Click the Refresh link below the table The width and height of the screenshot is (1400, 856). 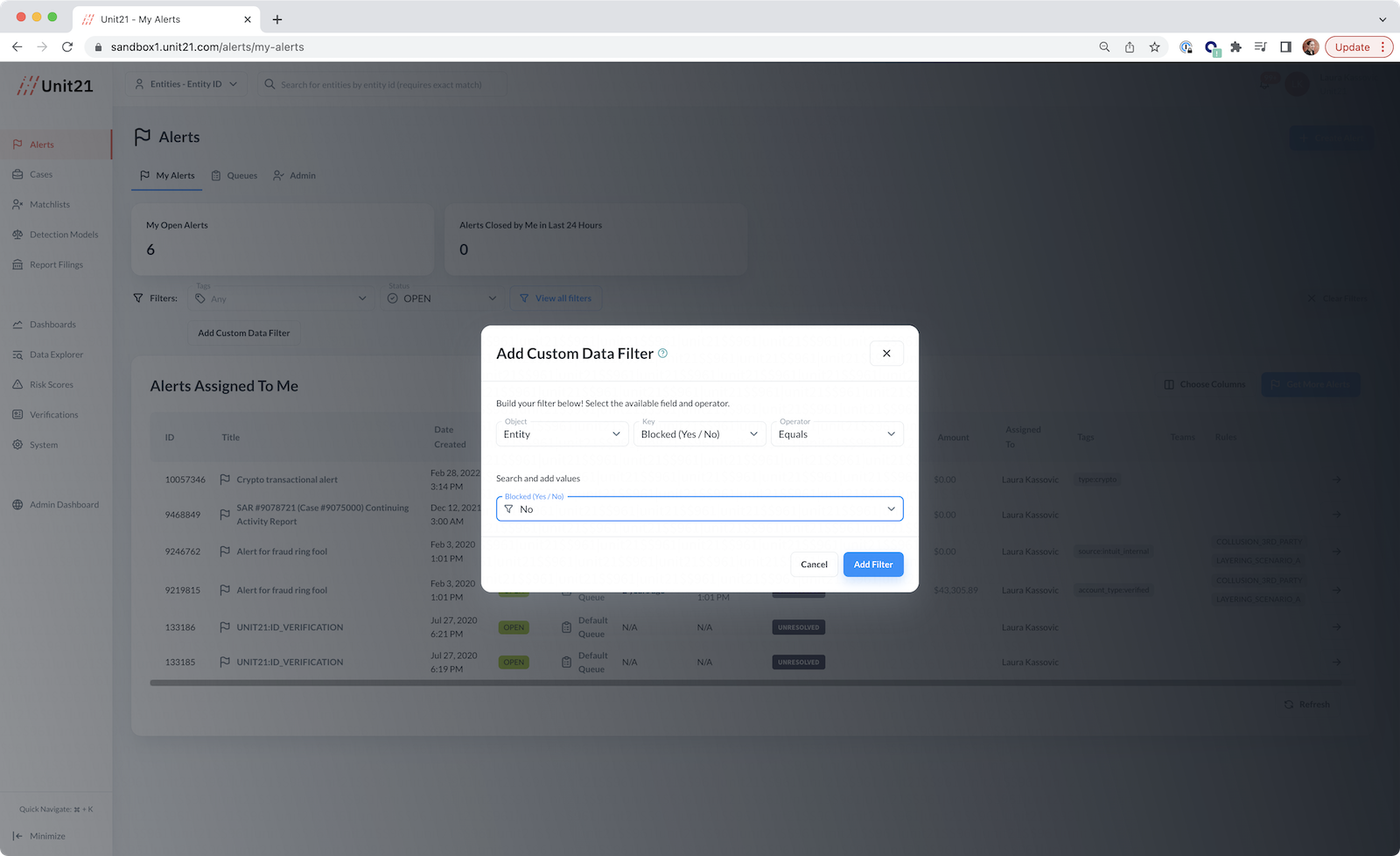(1306, 705)
